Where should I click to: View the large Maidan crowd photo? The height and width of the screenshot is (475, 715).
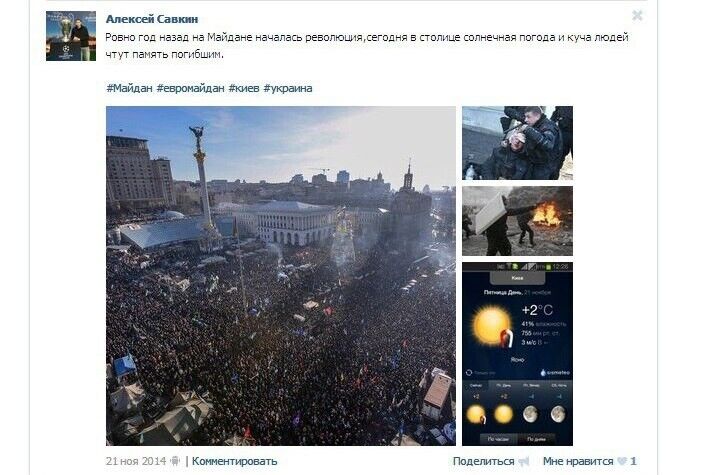tap(280, 276)
